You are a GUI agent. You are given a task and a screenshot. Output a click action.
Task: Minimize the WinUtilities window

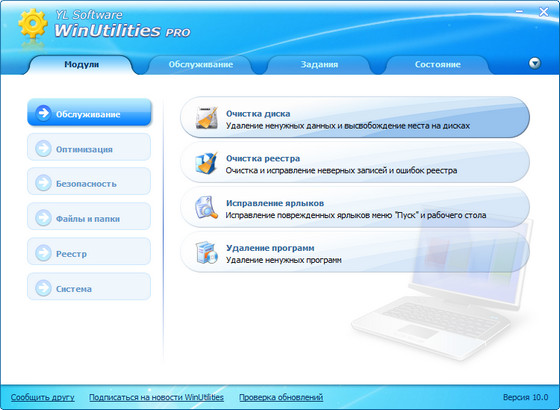click(519, 12)
